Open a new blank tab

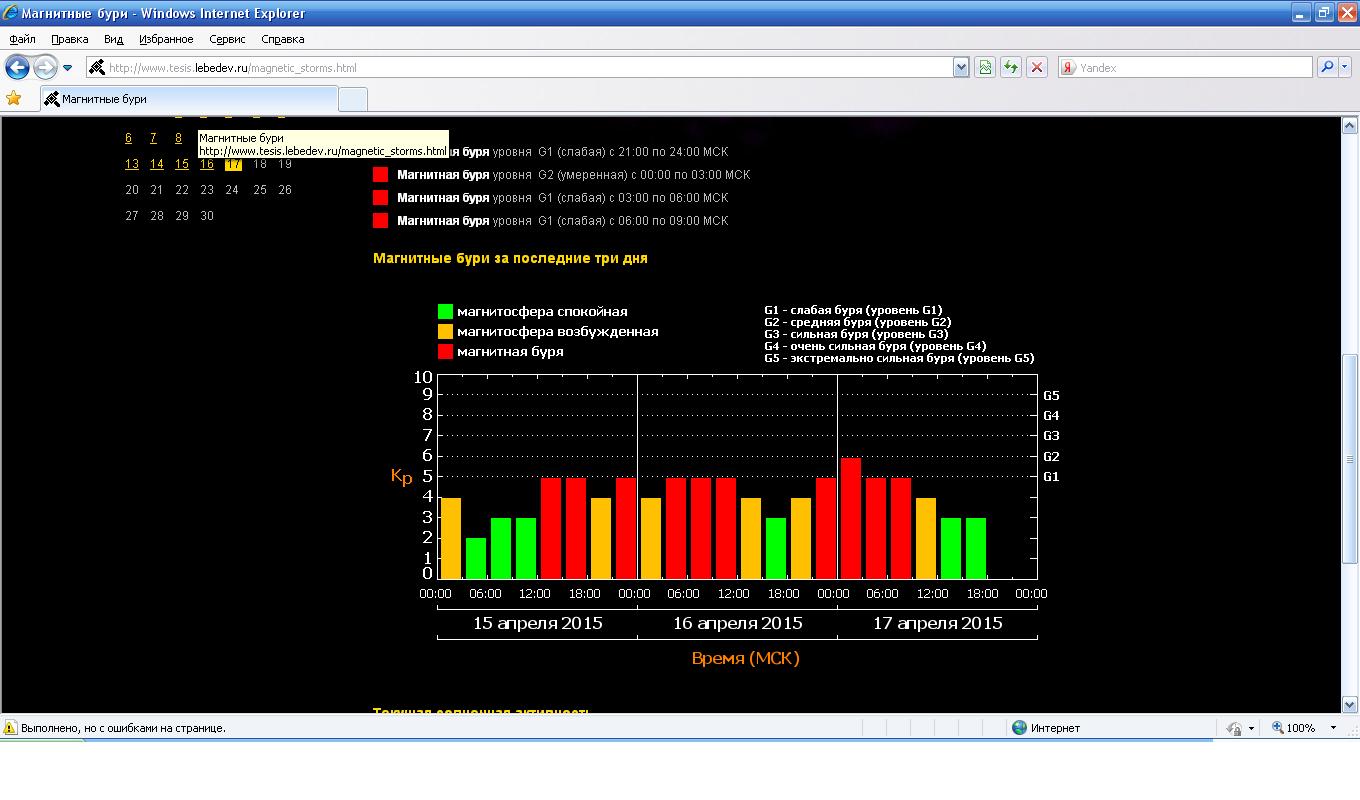point(353,99)
